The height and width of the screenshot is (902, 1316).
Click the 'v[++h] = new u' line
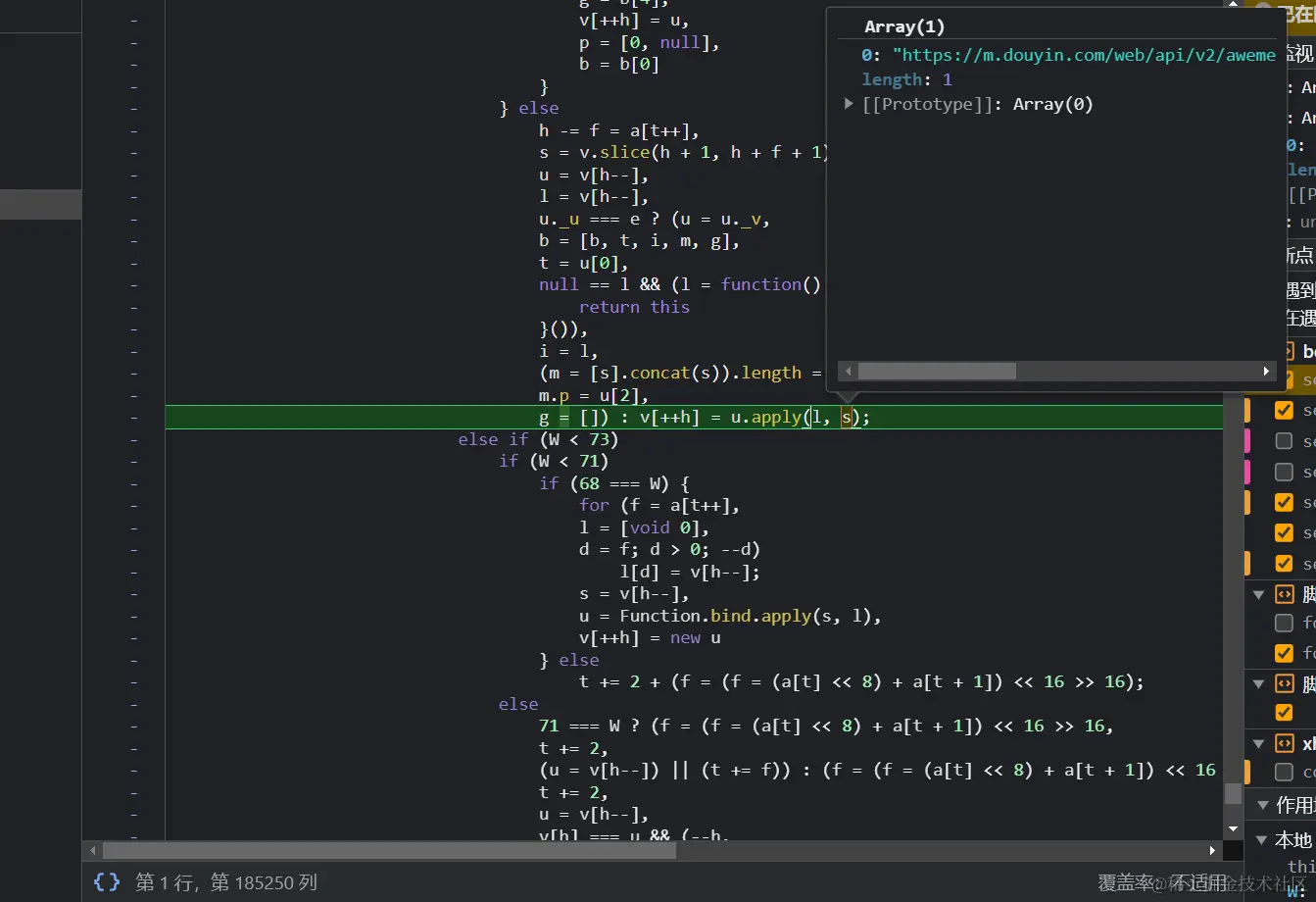pyautogui.click(x=650, y=637)
